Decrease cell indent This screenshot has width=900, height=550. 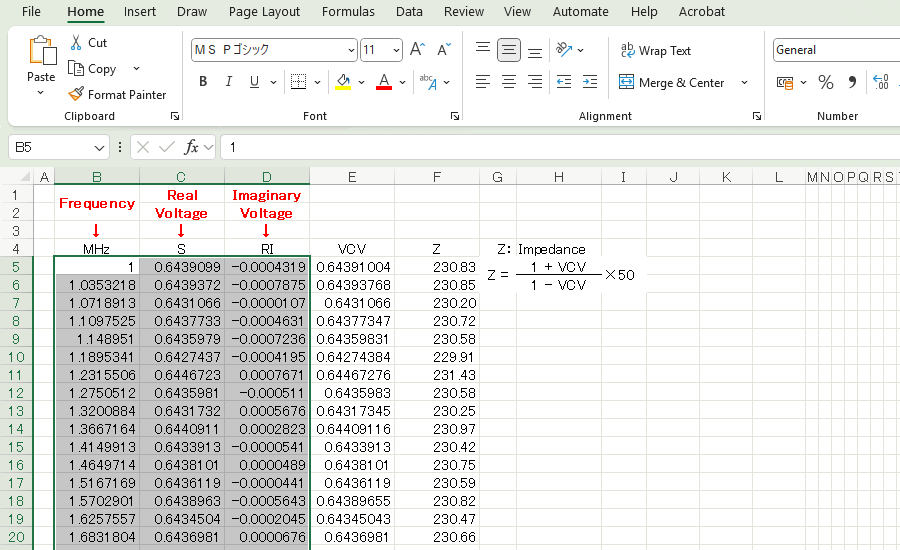(x=564, y=82)
